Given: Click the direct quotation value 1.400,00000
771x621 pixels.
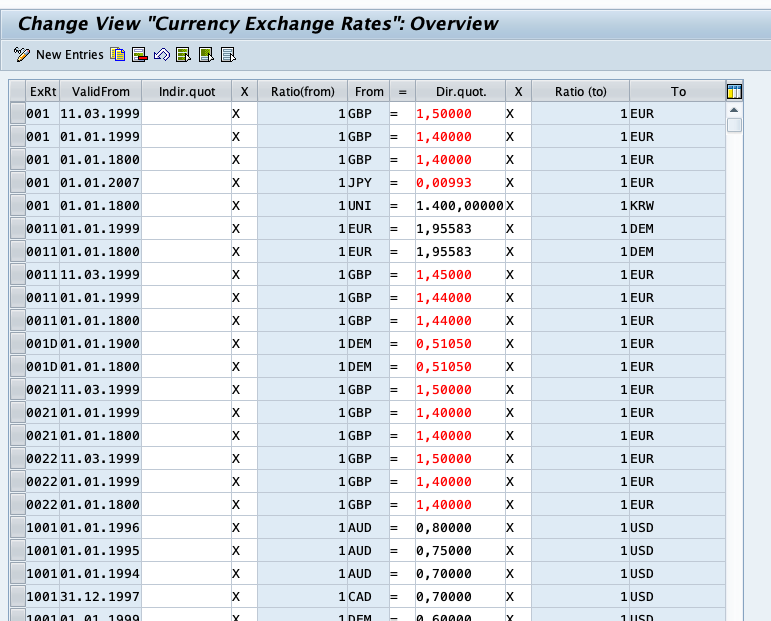Looking at the screenshot, I should pos(460,206).
